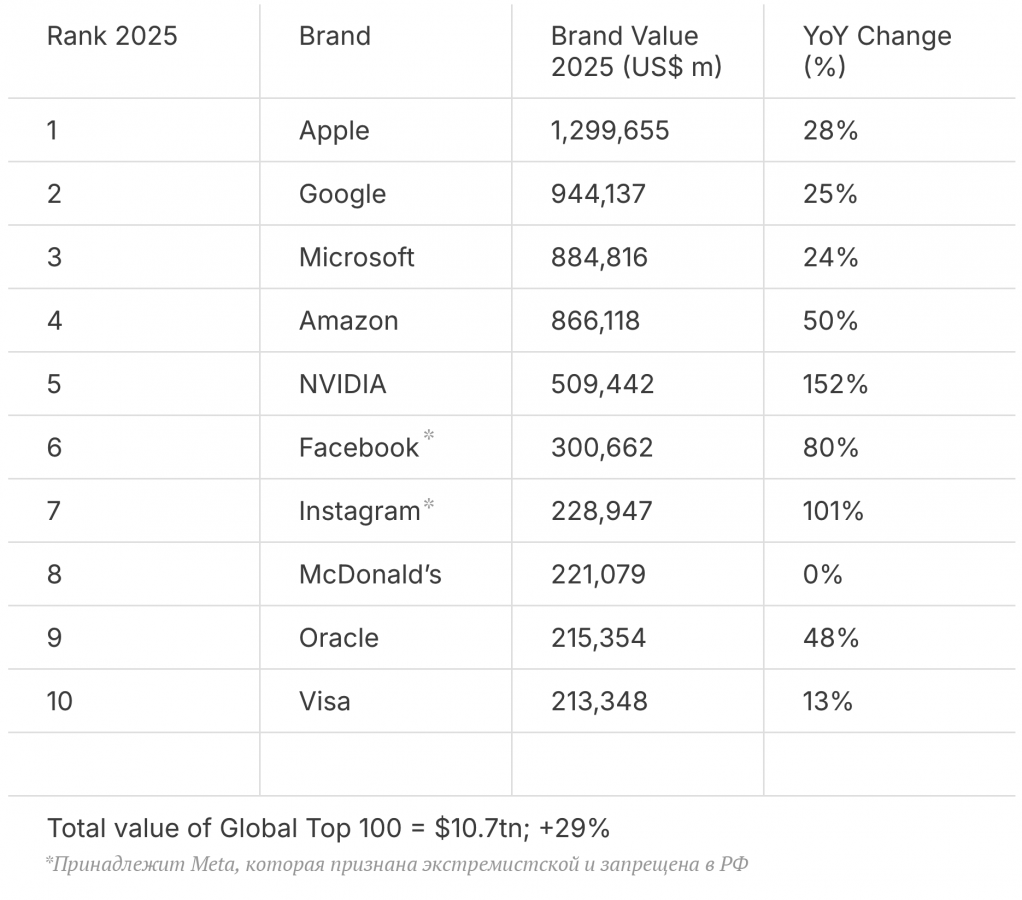This screenshot has height=900, width=1022.
Task: Click the Amazon brand name
Action: [x=348, y=321]
